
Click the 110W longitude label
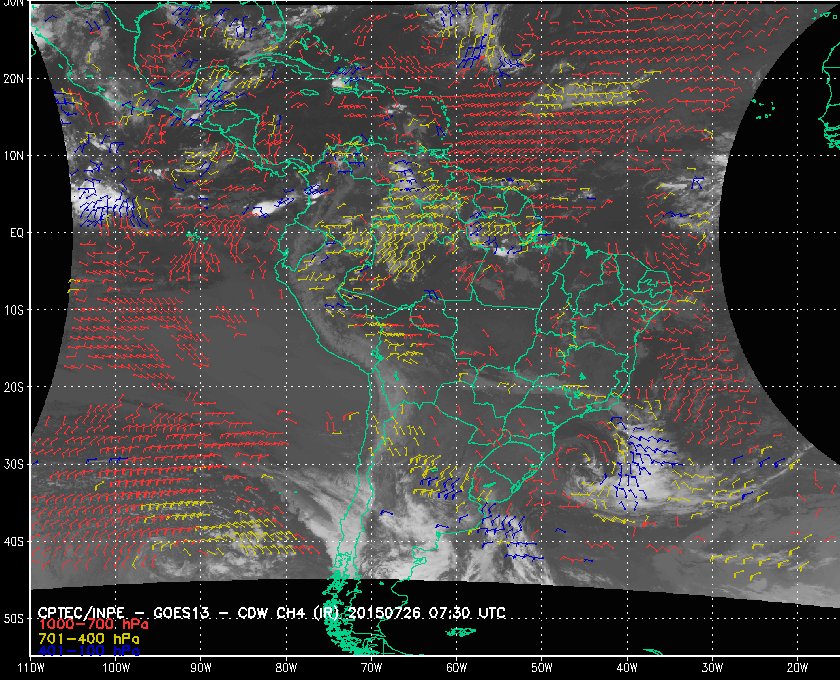(31, 668)
